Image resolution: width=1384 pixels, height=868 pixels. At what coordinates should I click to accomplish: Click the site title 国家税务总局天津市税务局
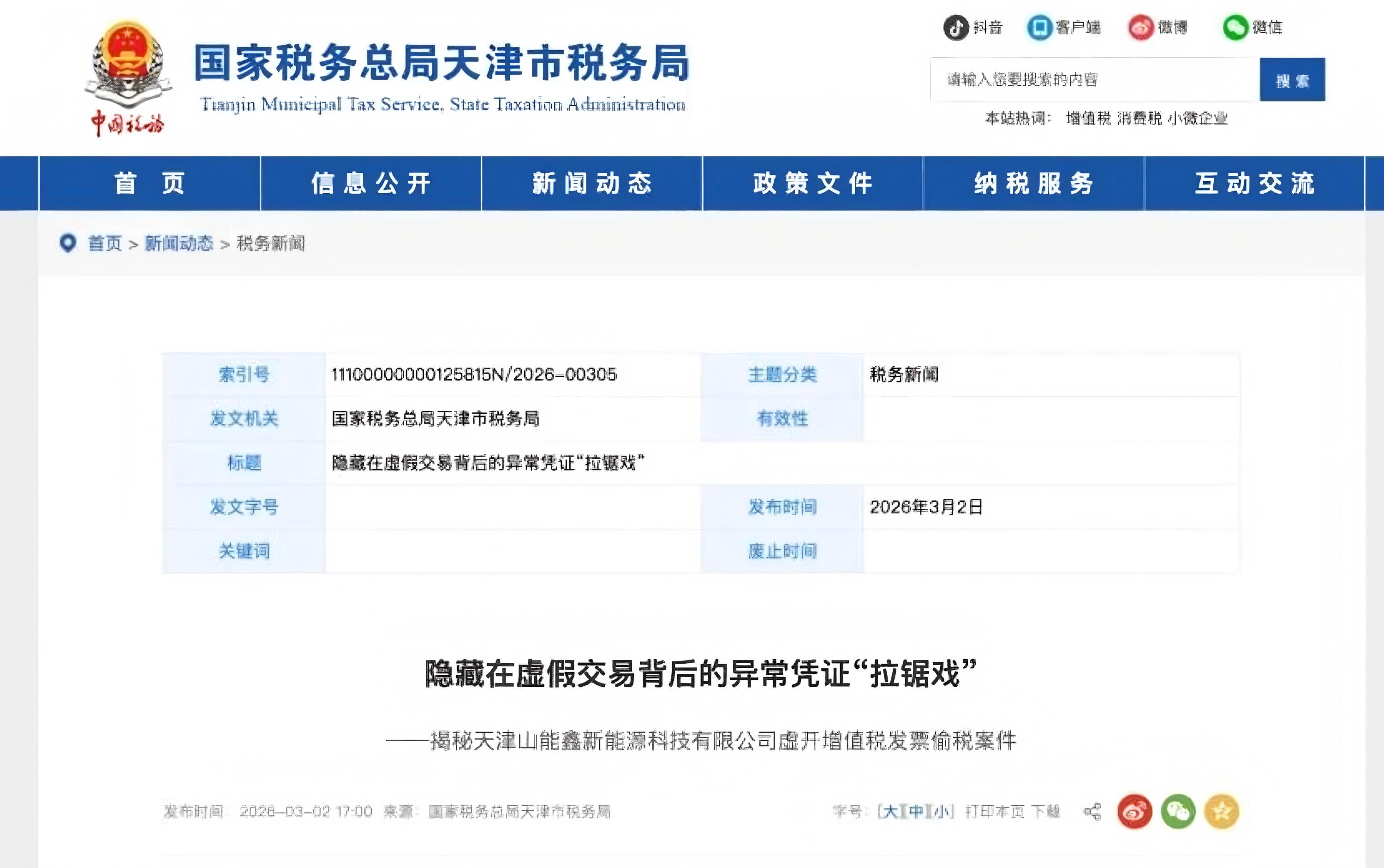[441, 63]
